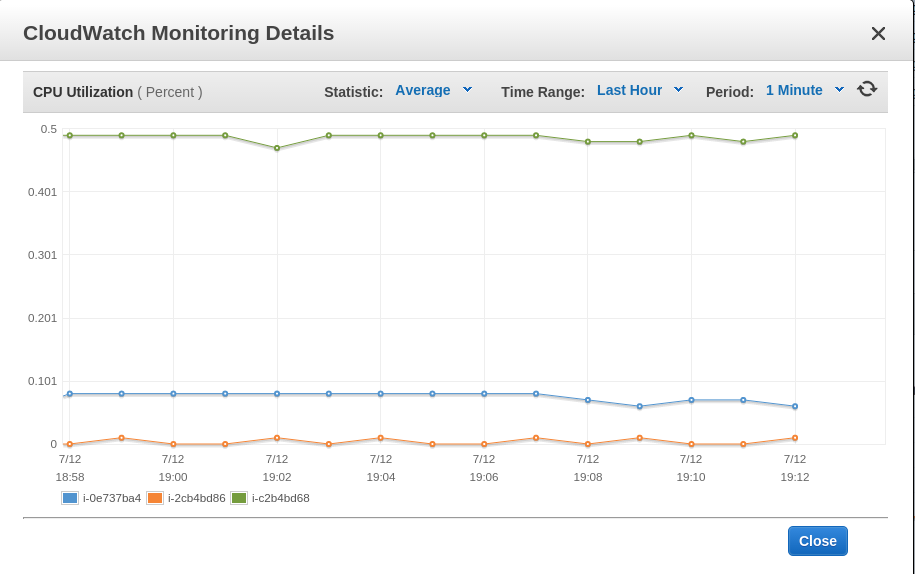Click orange data point at 19:12
915x574 pixels.
795,438
